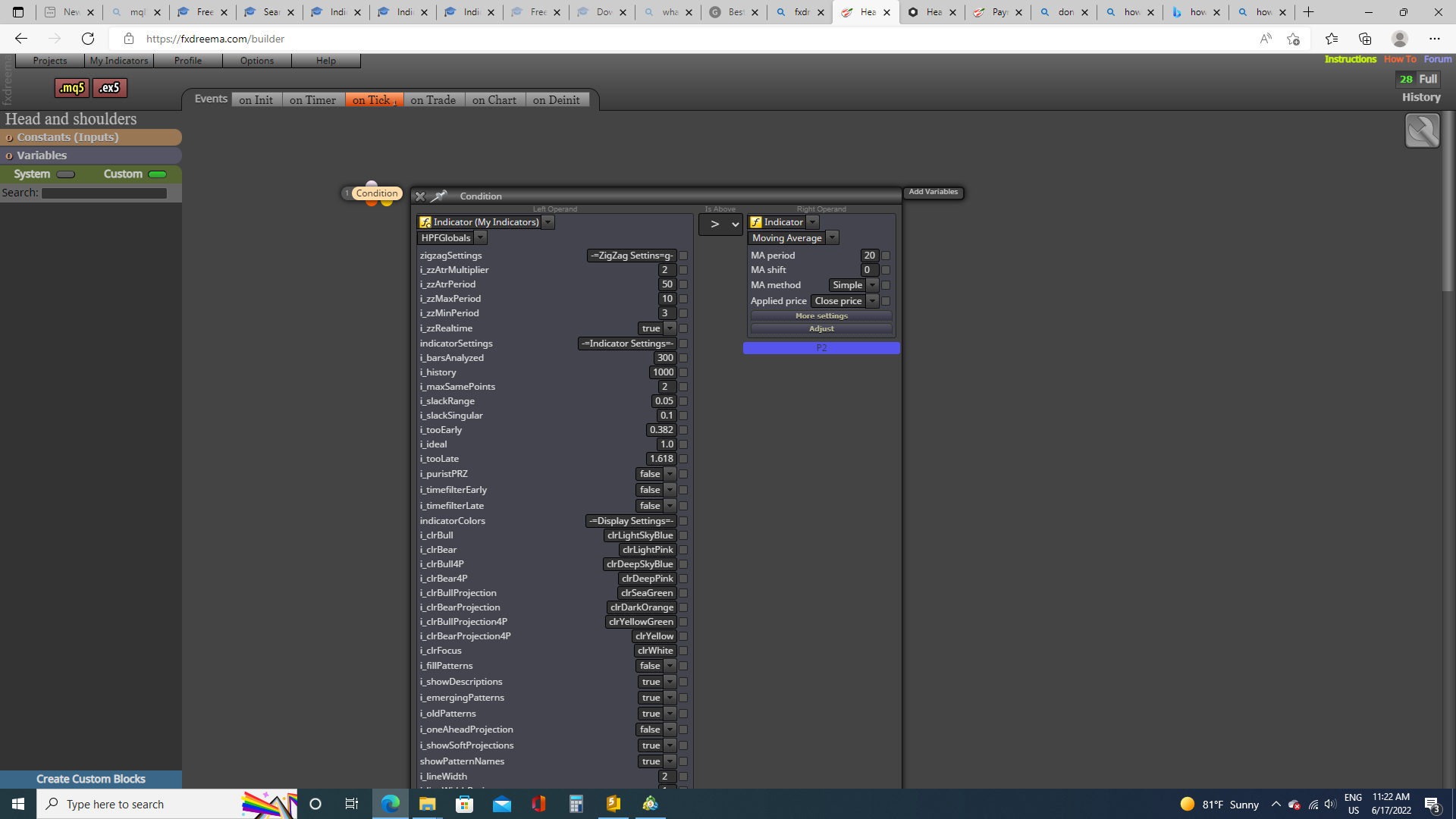Open File Explorer from the taskbar

pos(428,804)
